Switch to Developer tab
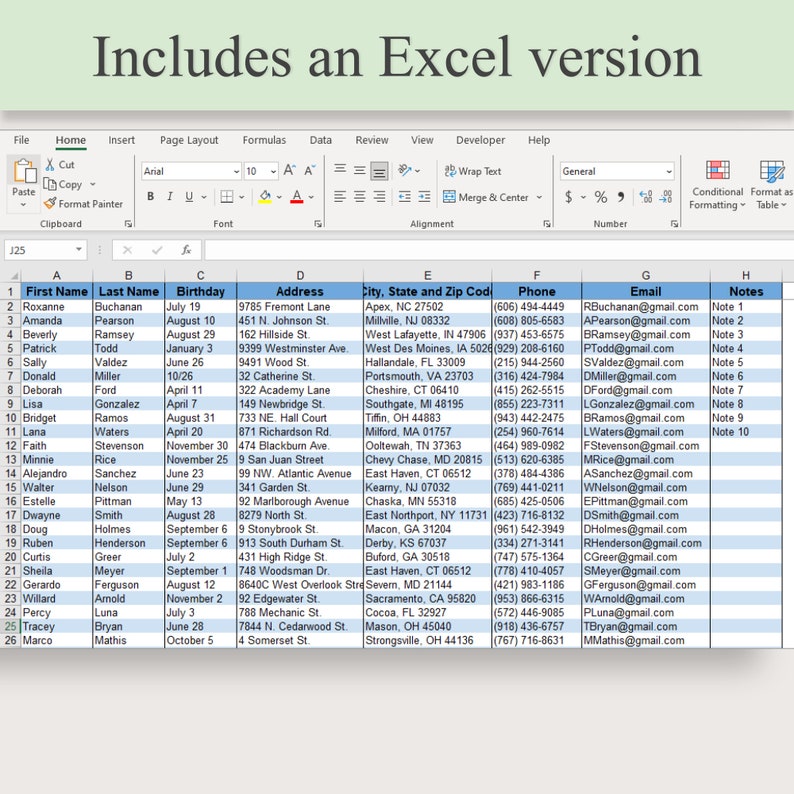 click(x=481, y=140)
